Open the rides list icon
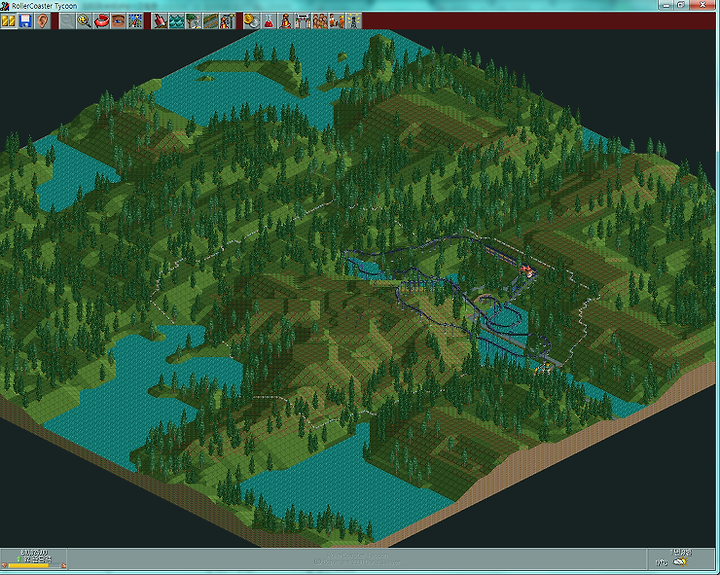The image size is (720, 575). point(286,21)
